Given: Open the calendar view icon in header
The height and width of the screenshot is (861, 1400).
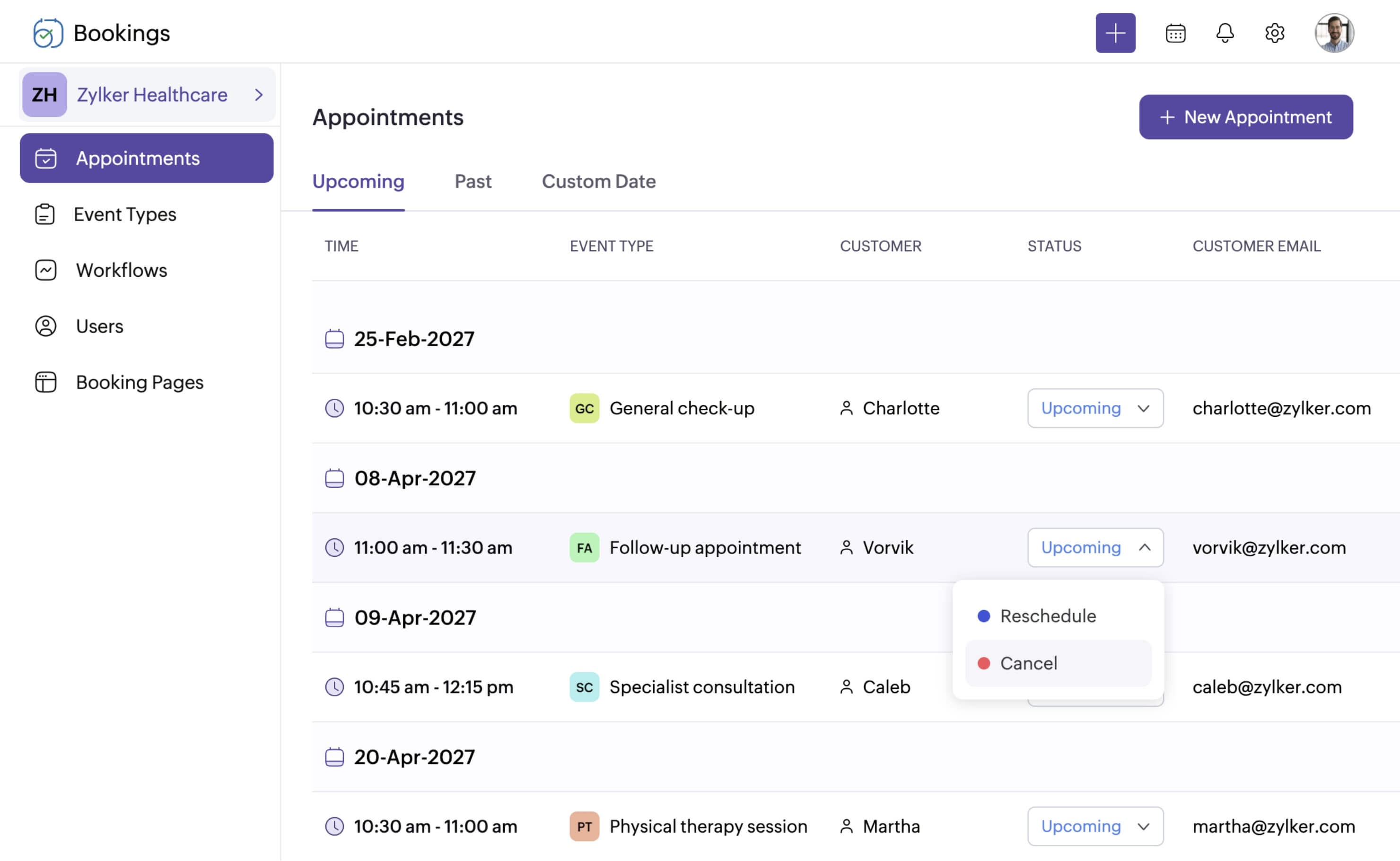Looking at the screenshot, I should coord(1175,33).
